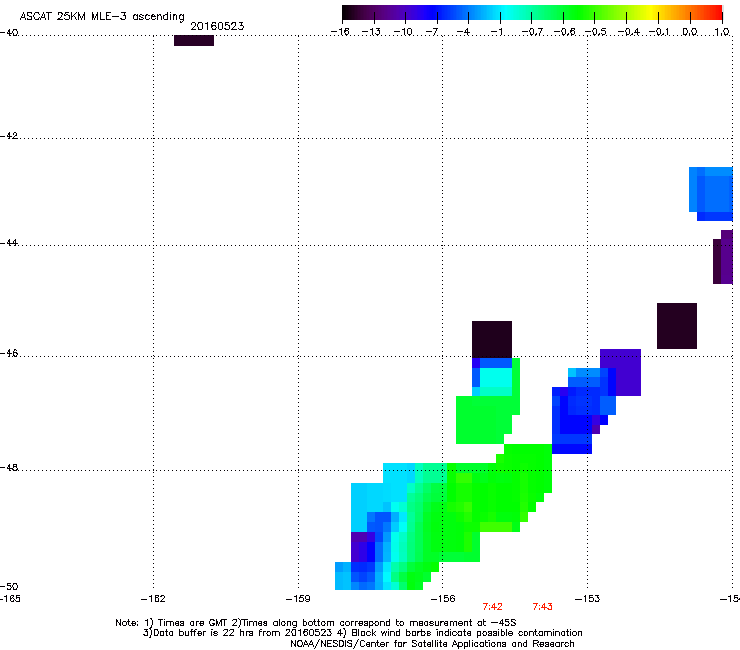740x650 pixels.
Task: Click the "NOAA/NESDIS/Center for Satellite Applications and Research" credit
Action: pyautogui.click(x=432, y=644)
